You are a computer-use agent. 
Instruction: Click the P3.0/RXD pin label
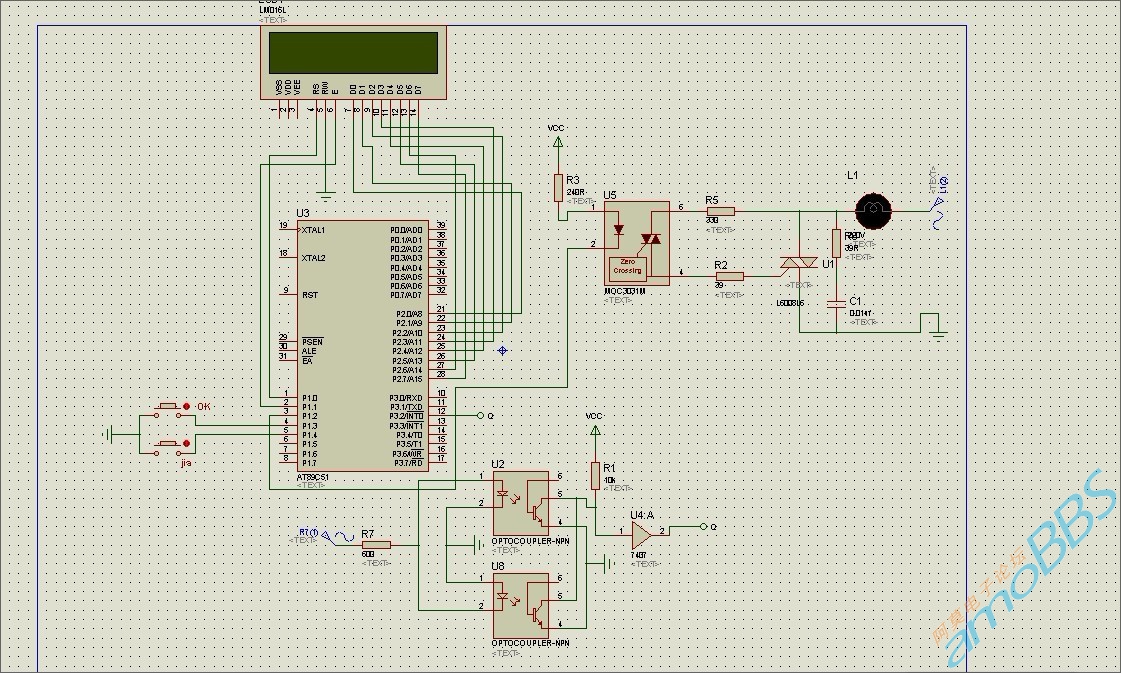coord(406,398)
